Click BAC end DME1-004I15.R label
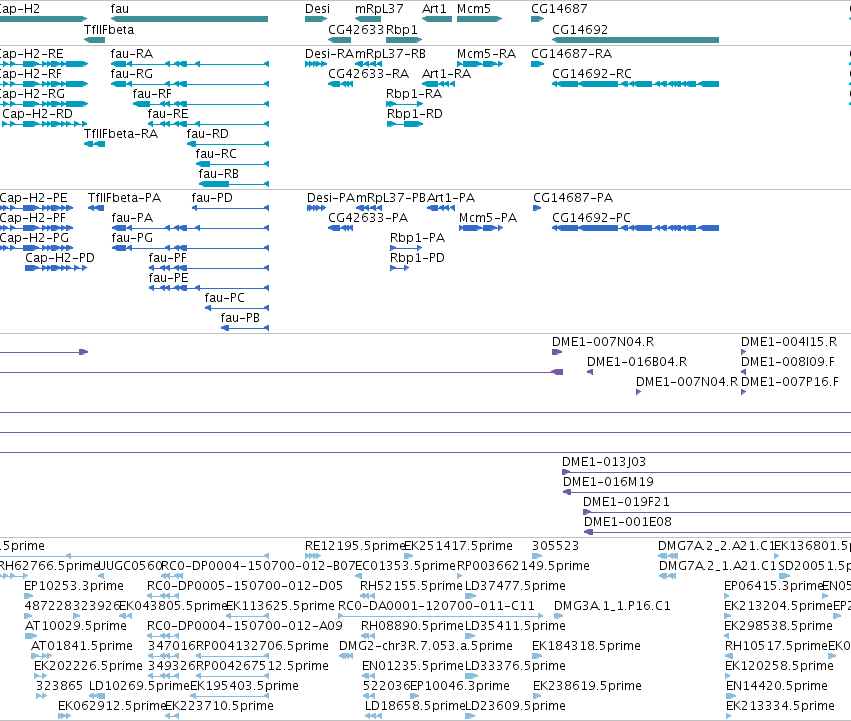The width and height of the screenshot is (851, 721). point(789,342)
